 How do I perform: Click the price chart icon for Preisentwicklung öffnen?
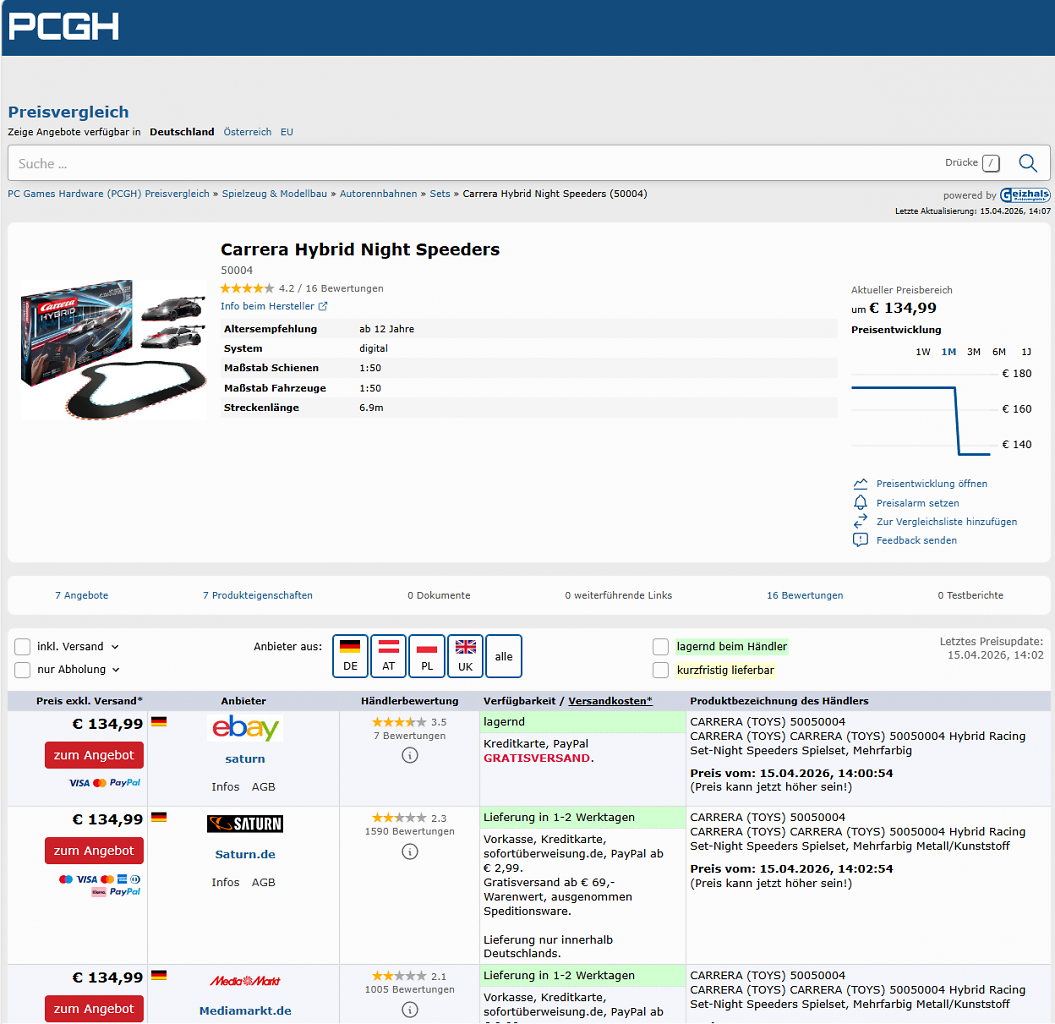click(860, 484)
